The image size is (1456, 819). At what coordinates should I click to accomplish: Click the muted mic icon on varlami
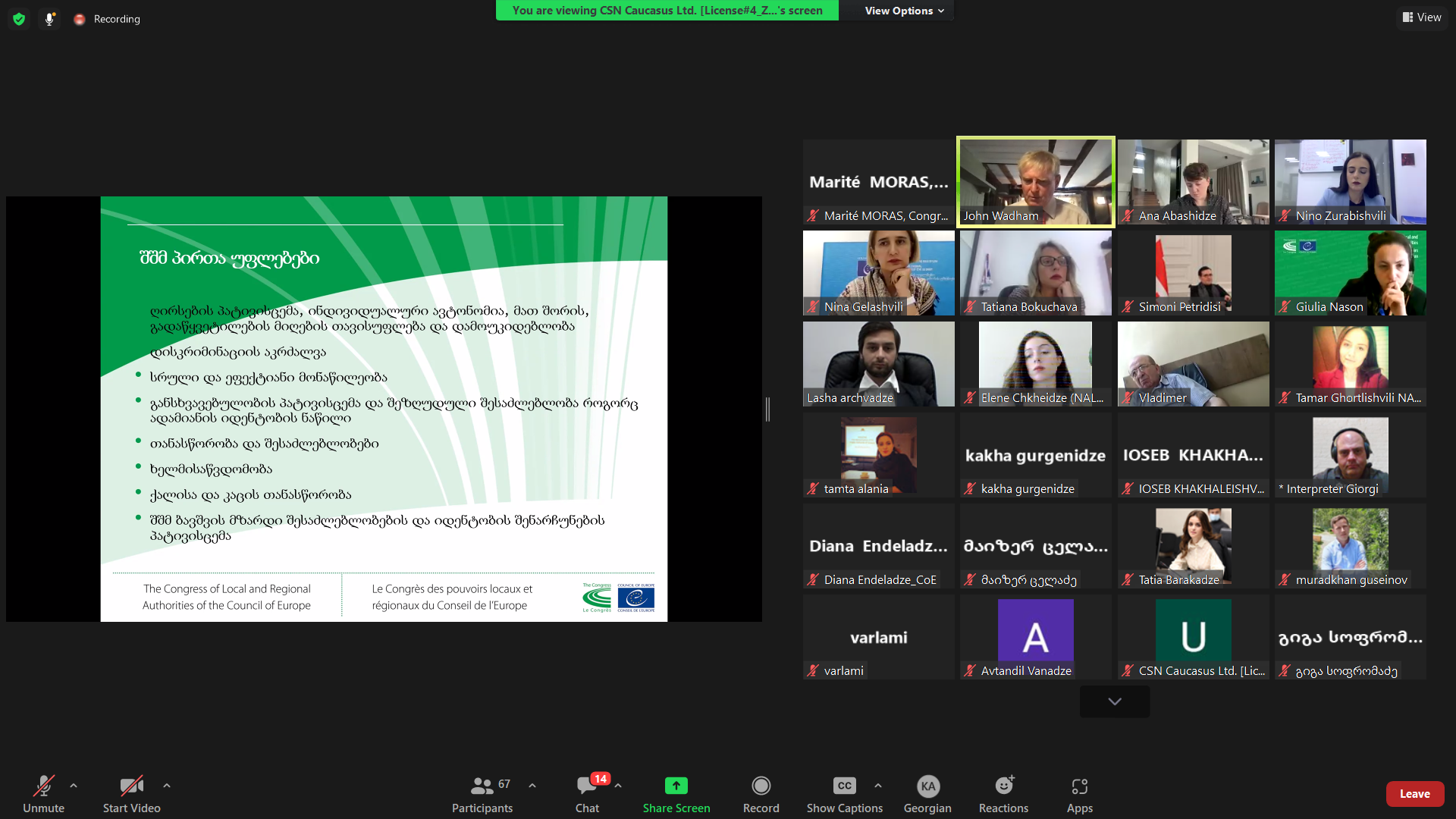(813, 671)
